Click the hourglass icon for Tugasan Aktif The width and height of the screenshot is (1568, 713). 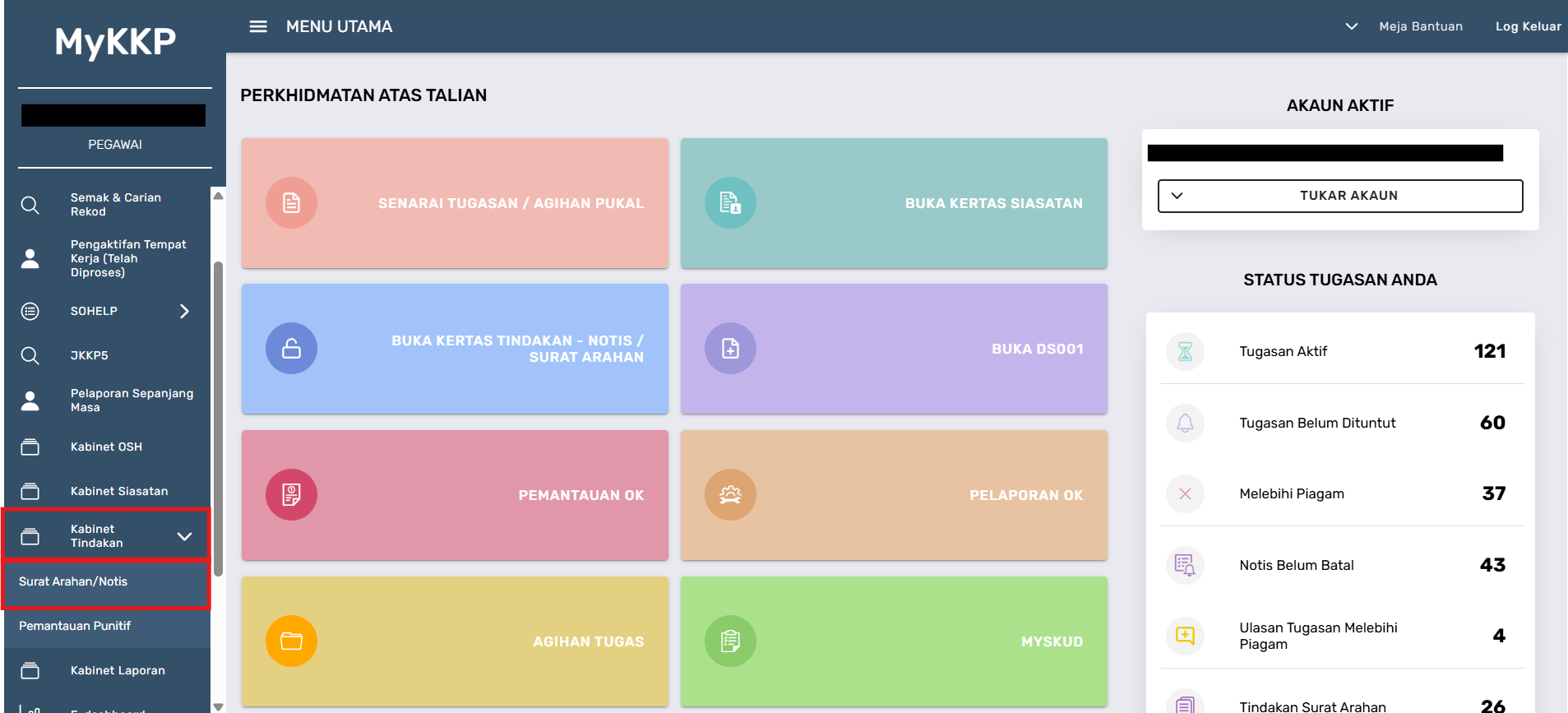tap(1185, 352)
